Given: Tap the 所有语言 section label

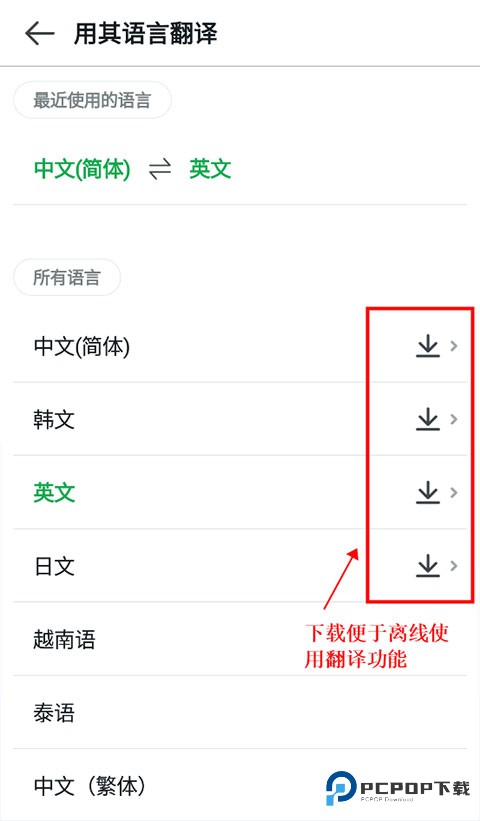Looking at the screenshot, I should pyautogui.click(x=67, y=278).
